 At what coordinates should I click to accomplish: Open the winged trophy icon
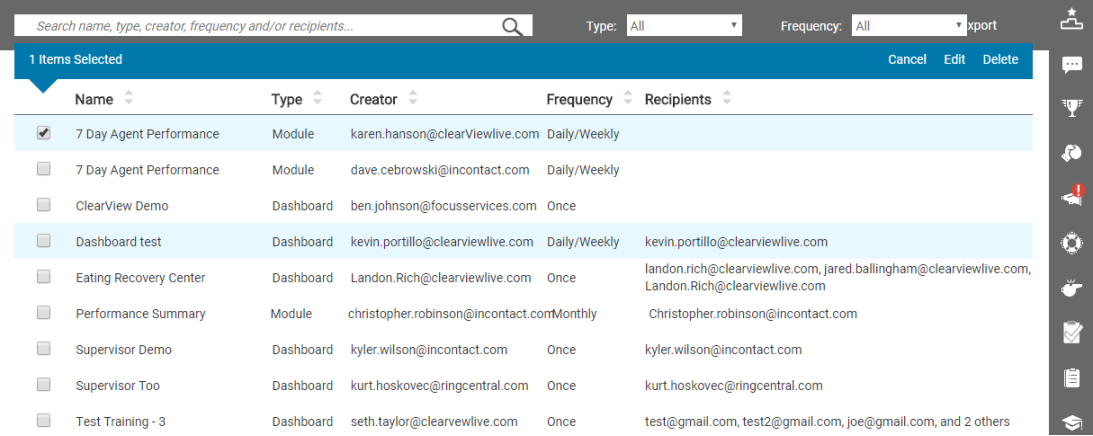point(1071,108)
